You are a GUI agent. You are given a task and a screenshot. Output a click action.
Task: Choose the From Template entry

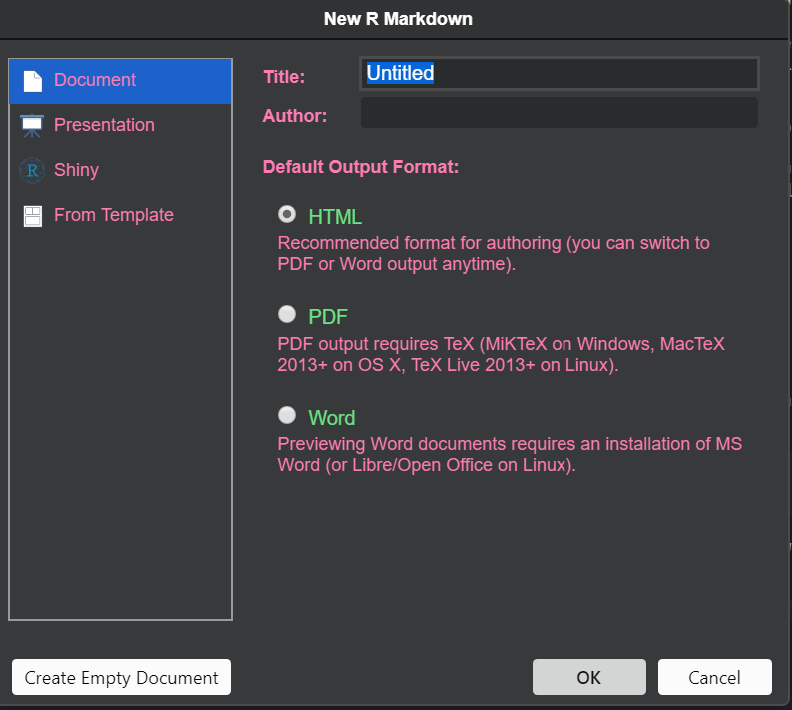point(120,216)
